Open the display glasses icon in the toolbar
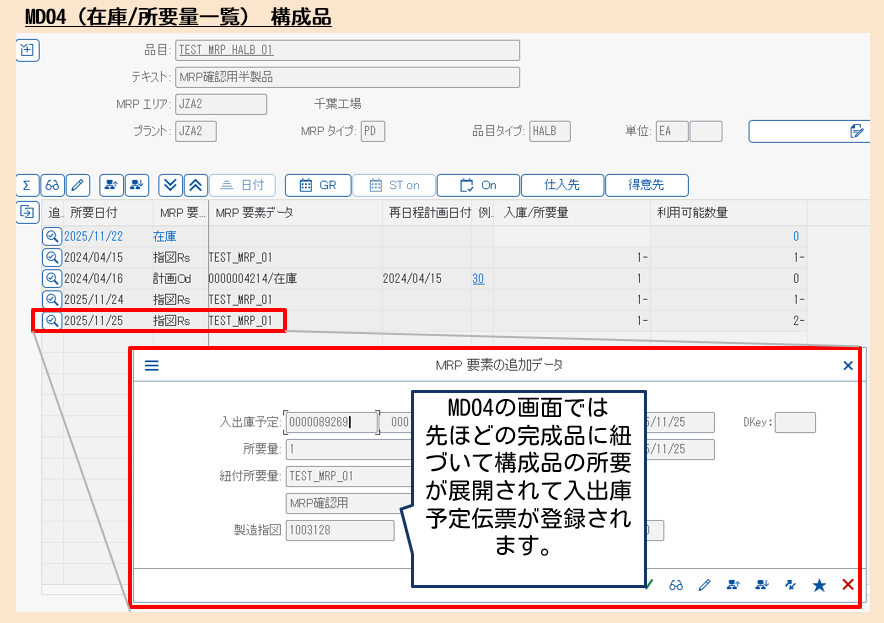 click(53, 185)
